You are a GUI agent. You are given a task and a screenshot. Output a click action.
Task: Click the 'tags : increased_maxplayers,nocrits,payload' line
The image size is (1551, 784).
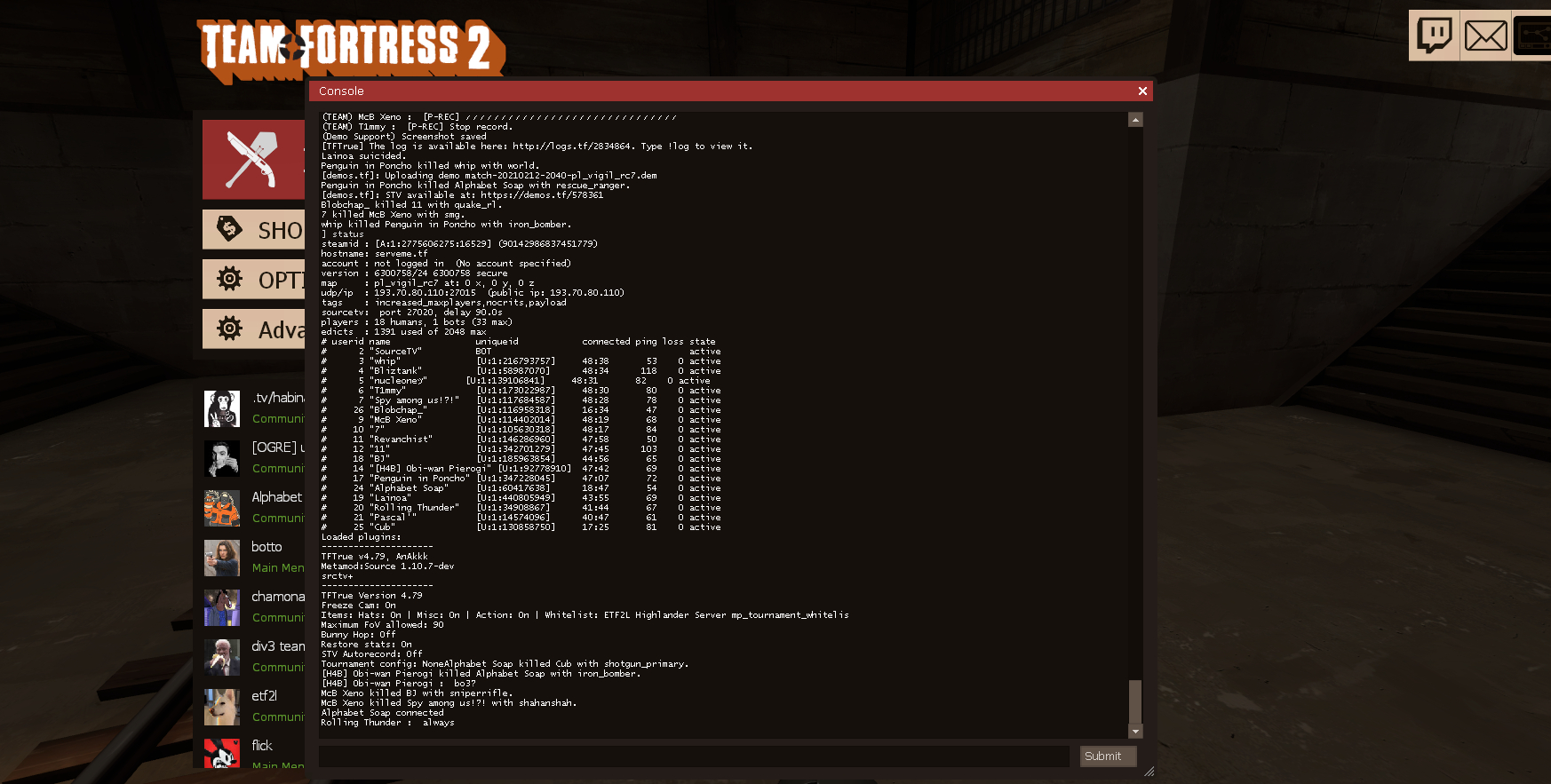click(x=443, y=303)
